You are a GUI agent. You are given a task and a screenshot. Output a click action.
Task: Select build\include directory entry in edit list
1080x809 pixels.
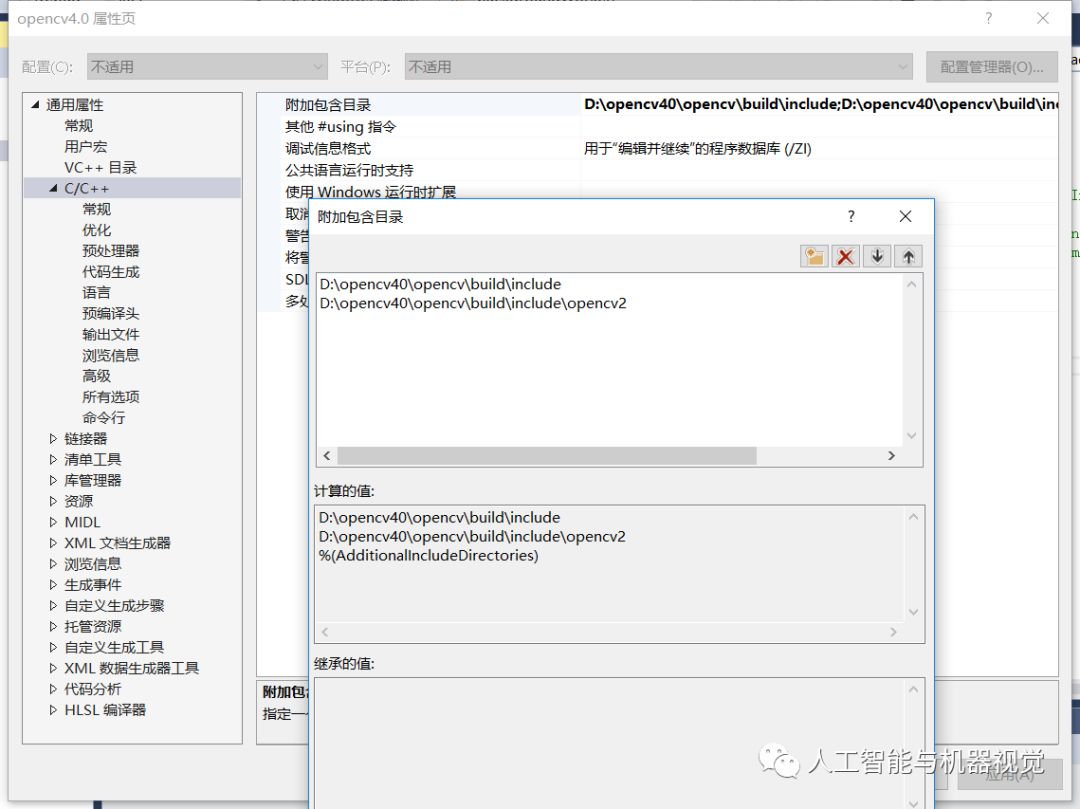click(440, 284)
